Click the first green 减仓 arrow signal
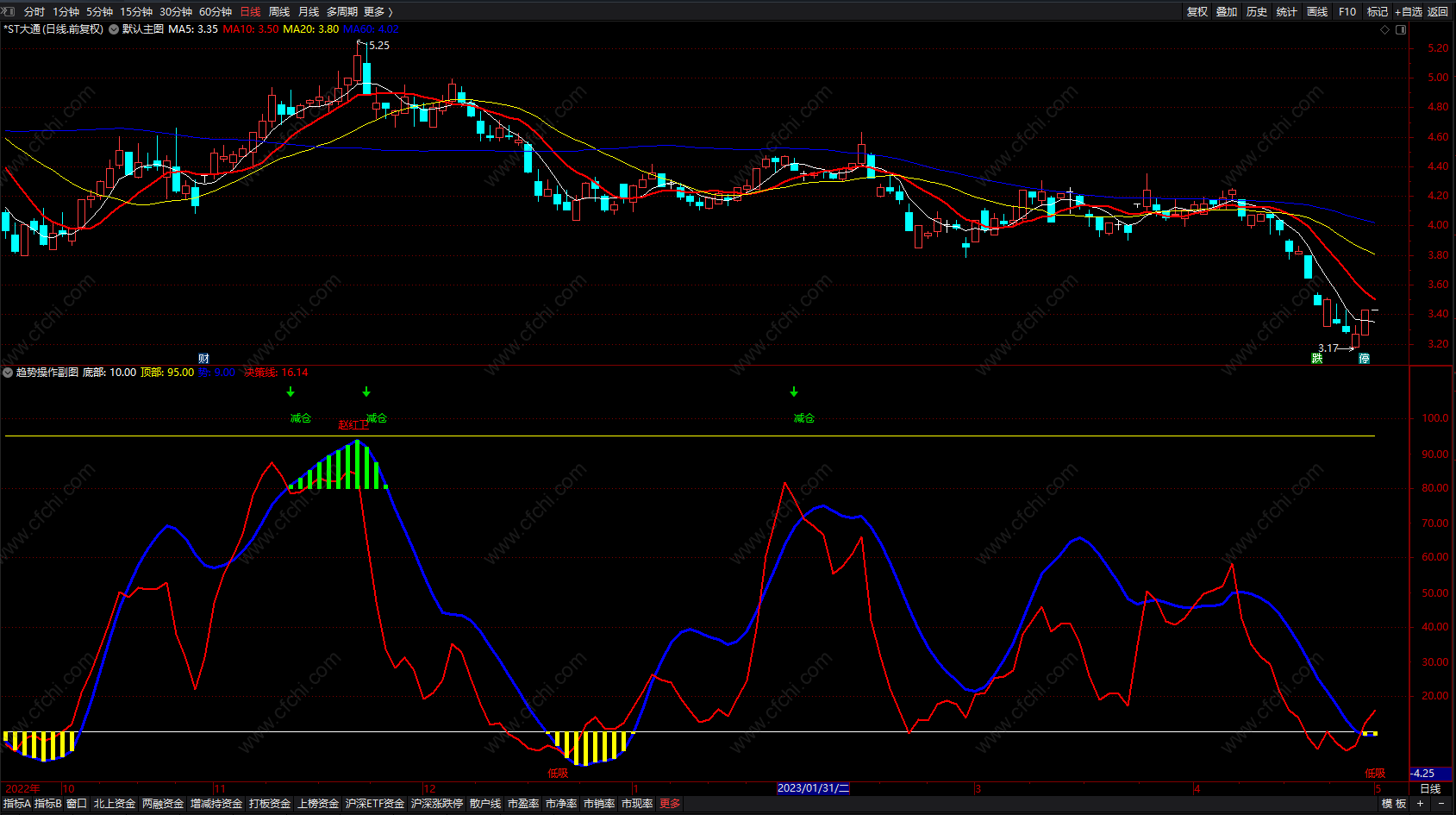This screenshot has height=815, width=1456. point(291,392)
